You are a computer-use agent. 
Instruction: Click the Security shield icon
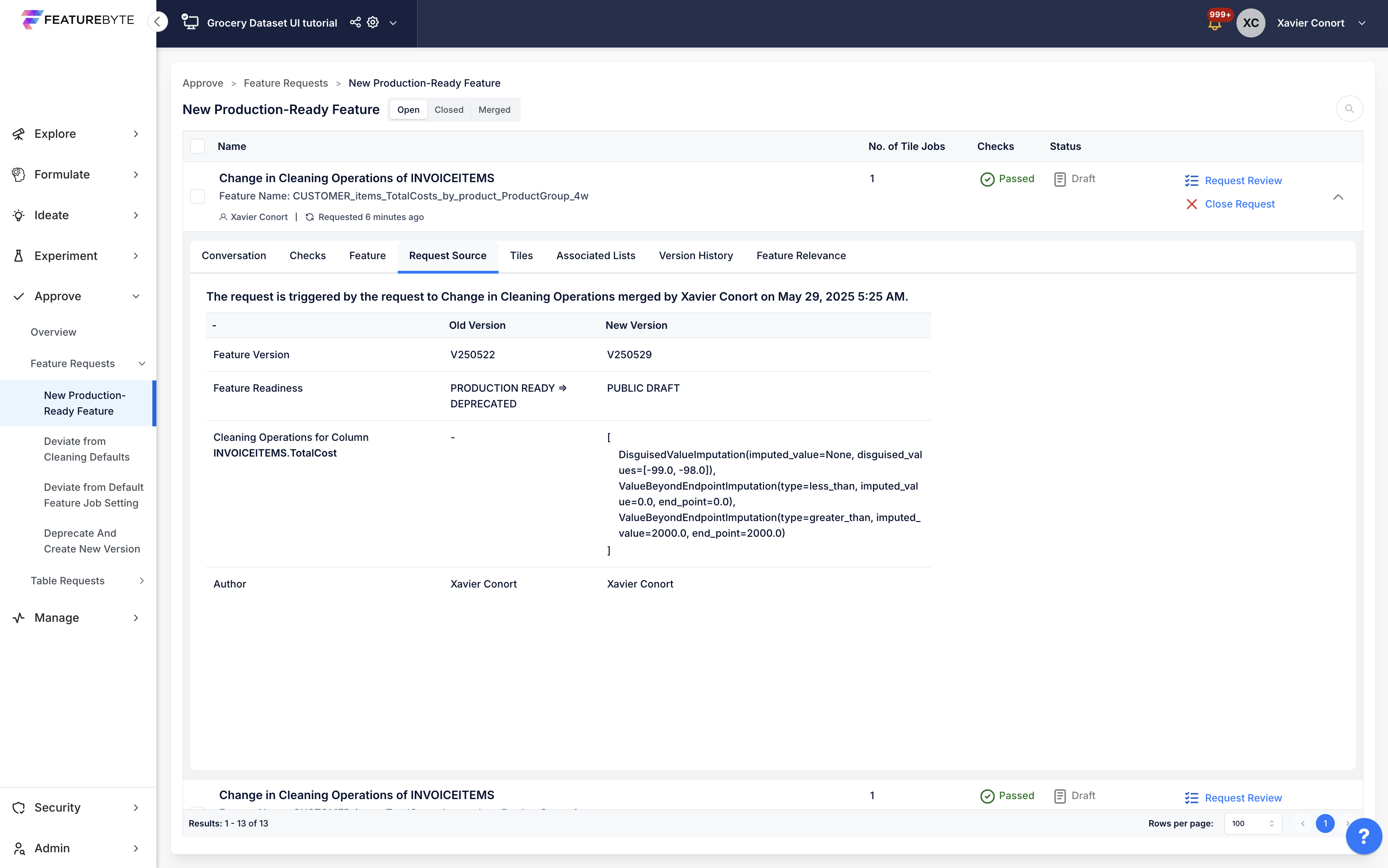(x=19, y=808)
